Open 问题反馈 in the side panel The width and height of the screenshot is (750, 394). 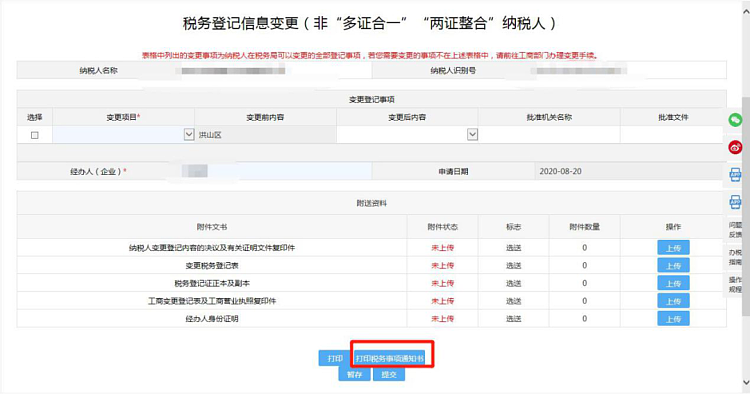click(735, 230)
